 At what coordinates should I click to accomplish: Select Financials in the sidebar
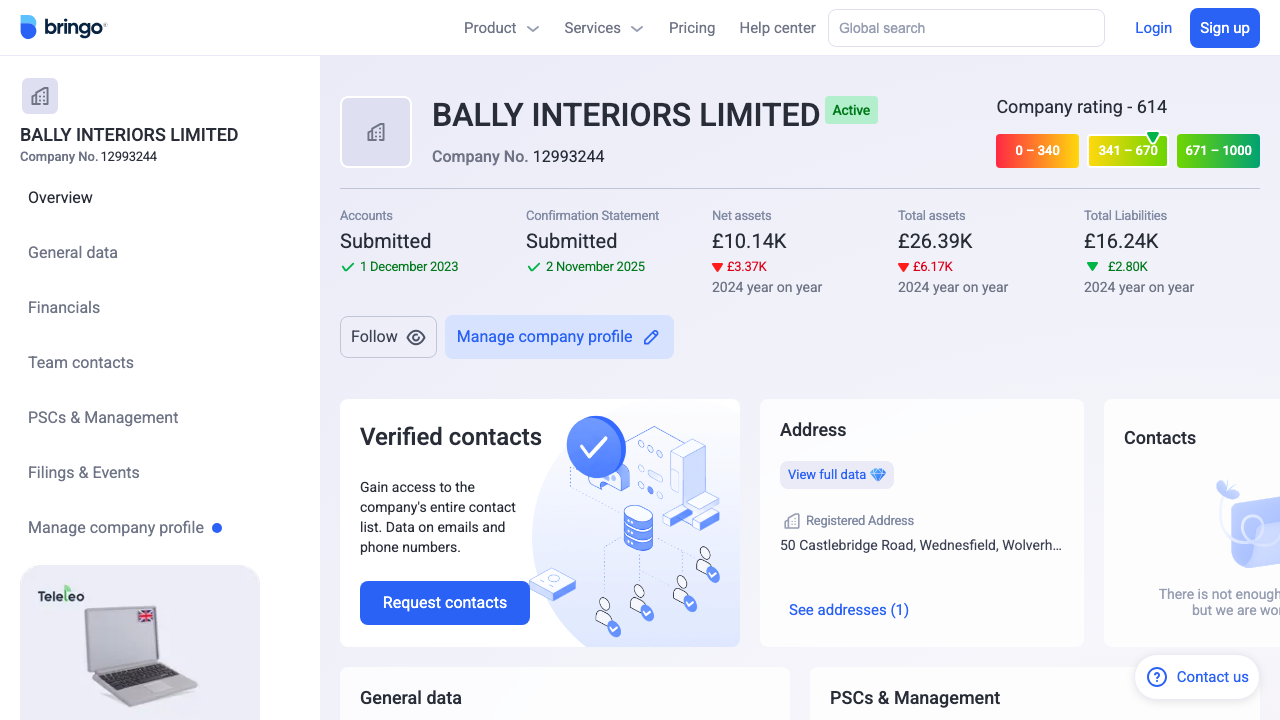(64, 307)
